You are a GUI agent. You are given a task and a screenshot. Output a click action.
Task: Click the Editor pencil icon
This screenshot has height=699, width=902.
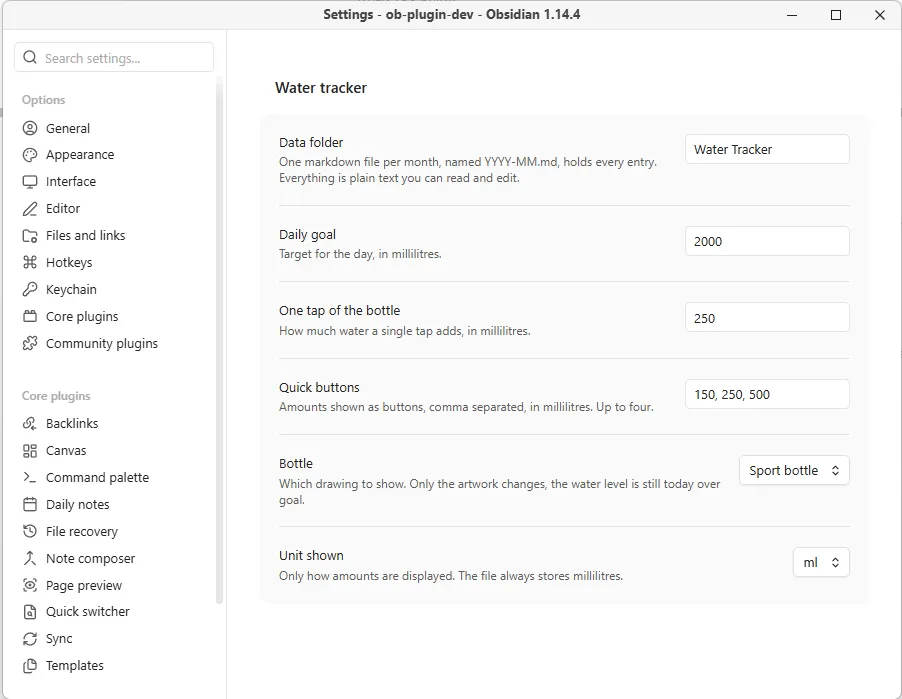30,209
